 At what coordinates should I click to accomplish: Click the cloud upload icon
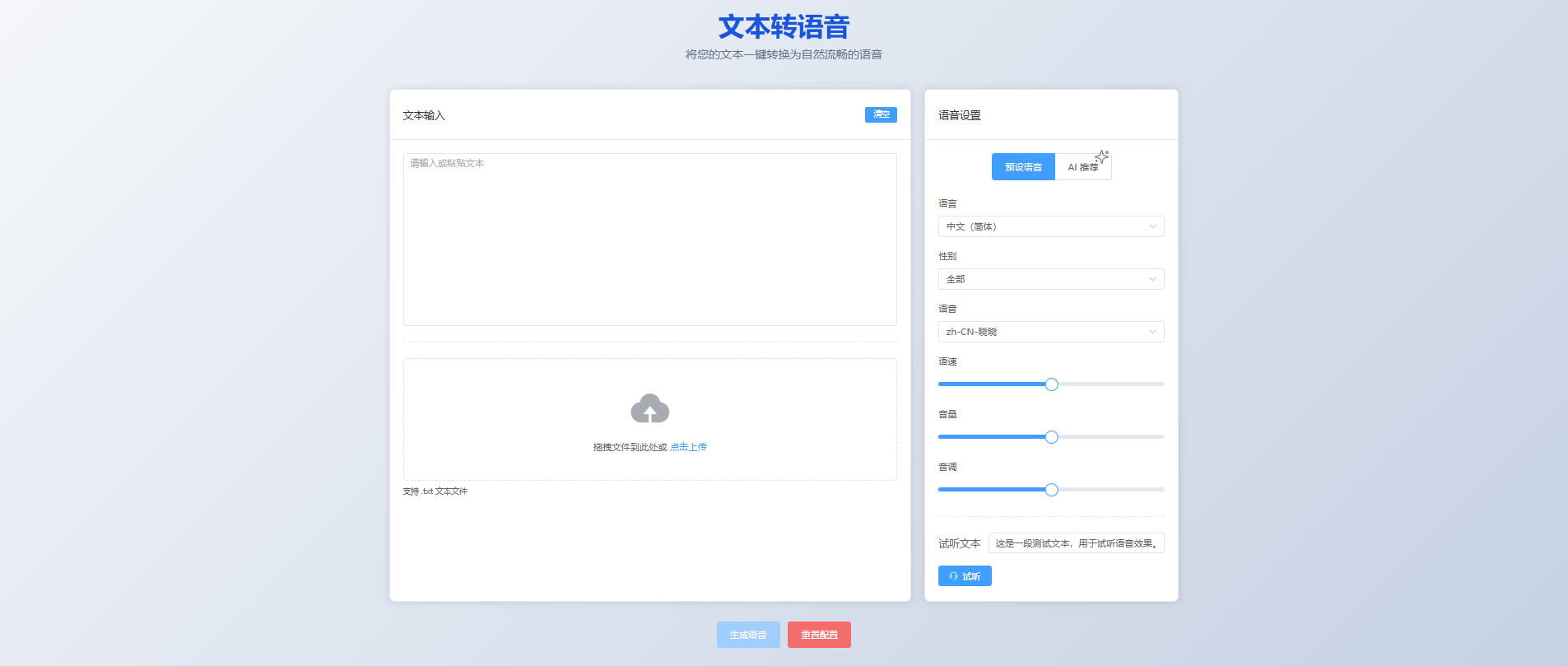[649, 408]
